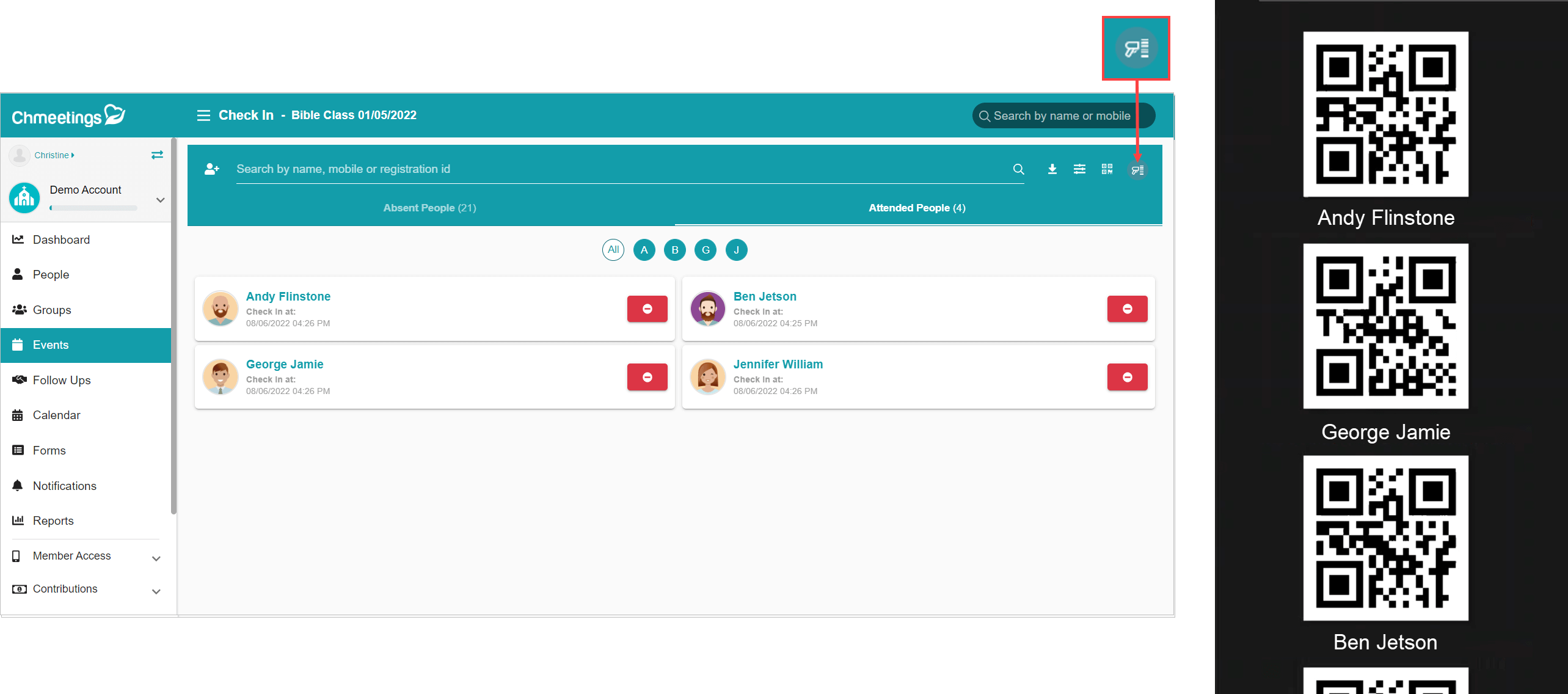Open Groups in sidebar
Image resolution: width=1568 pixels, height=694 pixels.
click(x=86, y=310)
